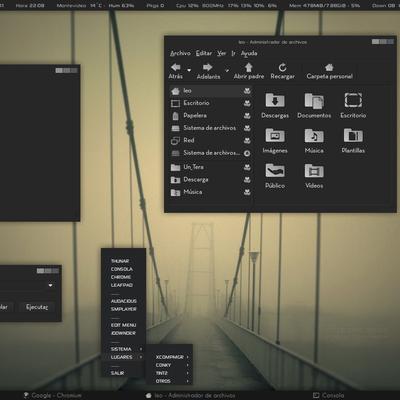Expand XCOMPMGR submenu arrow
Viewport: 400px width, 400px height.
tap(188, 357)
